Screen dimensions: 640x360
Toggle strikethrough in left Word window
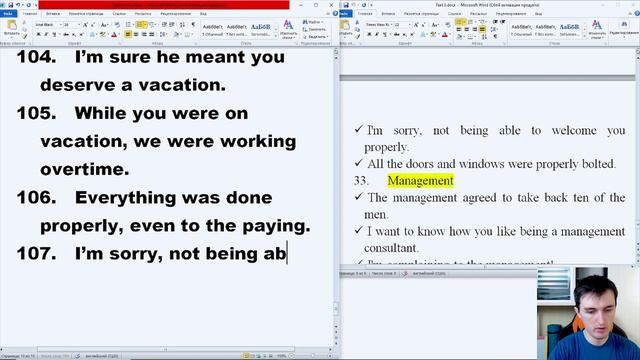coord(66,35)
